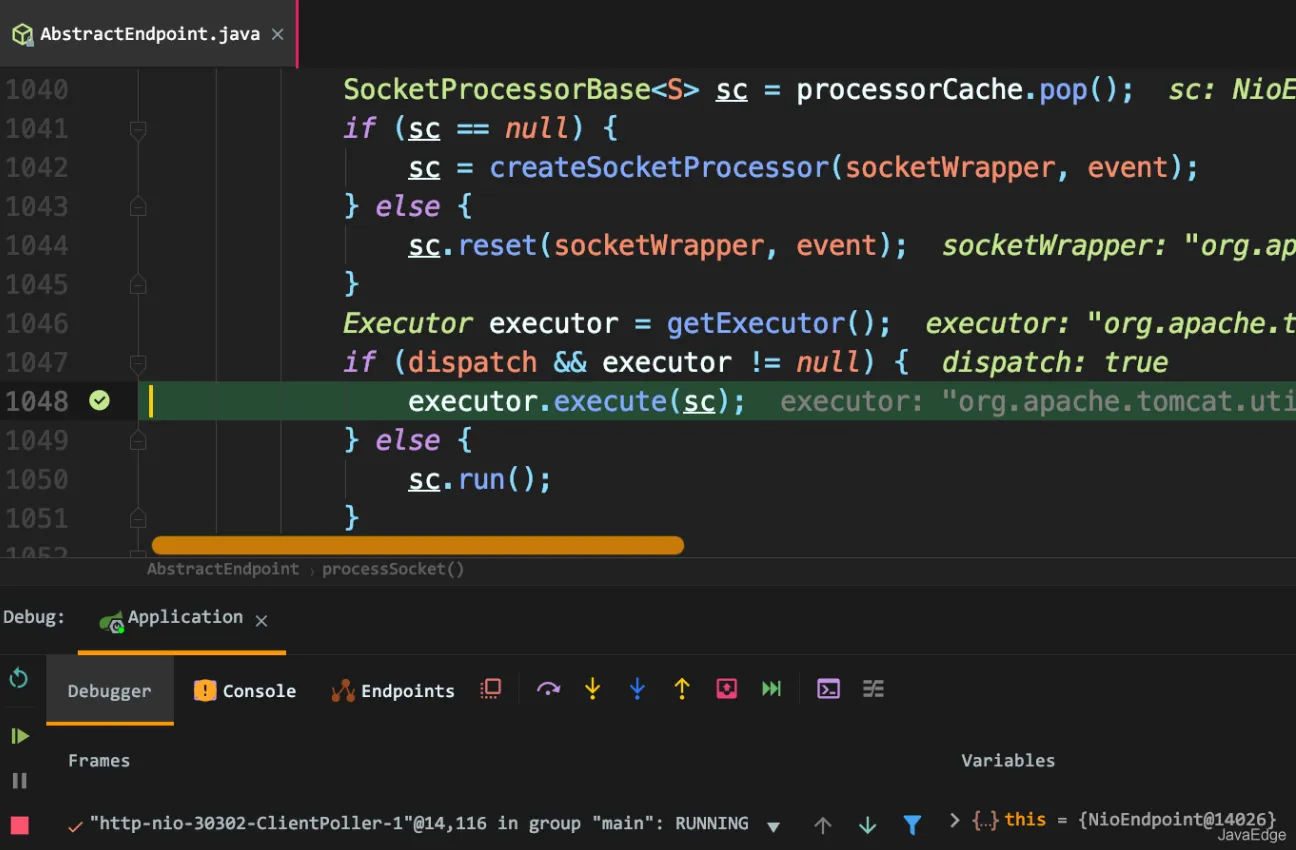Select the AbstractEndpoint.java editor tab
This screenshot has height=850, width=1296.
point(148,34)
